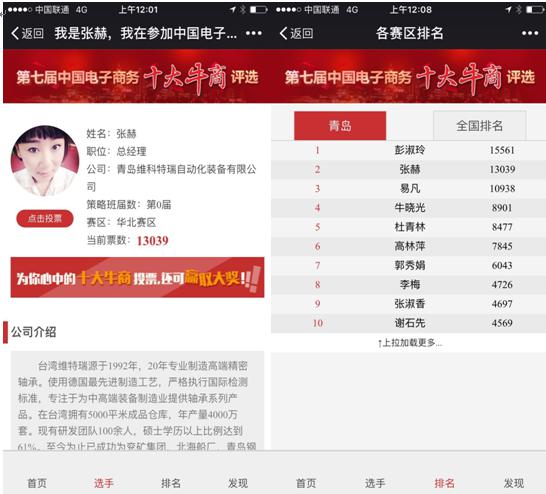Image resolution: width=546 pixels, height=494 pixels.
Task: Tap 上拉加载更多 to load more rankings
Action: [x=410, y=343]
